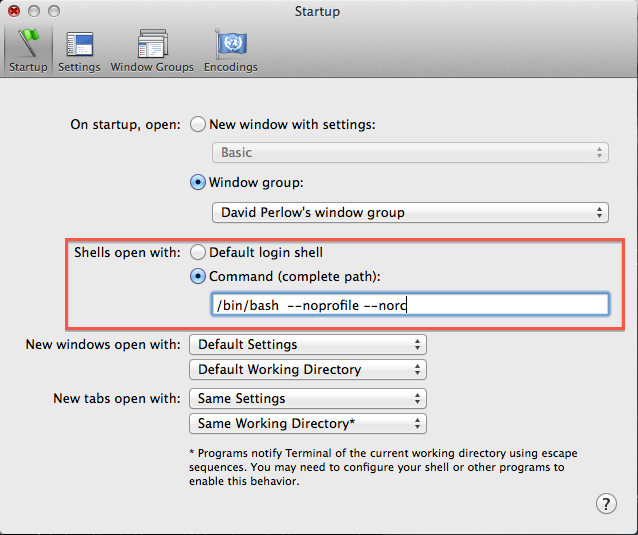Image resolution: width=638 pixels, height=535 pixels.
Task: Click the shell command path text field
Action: pos(410,305)
